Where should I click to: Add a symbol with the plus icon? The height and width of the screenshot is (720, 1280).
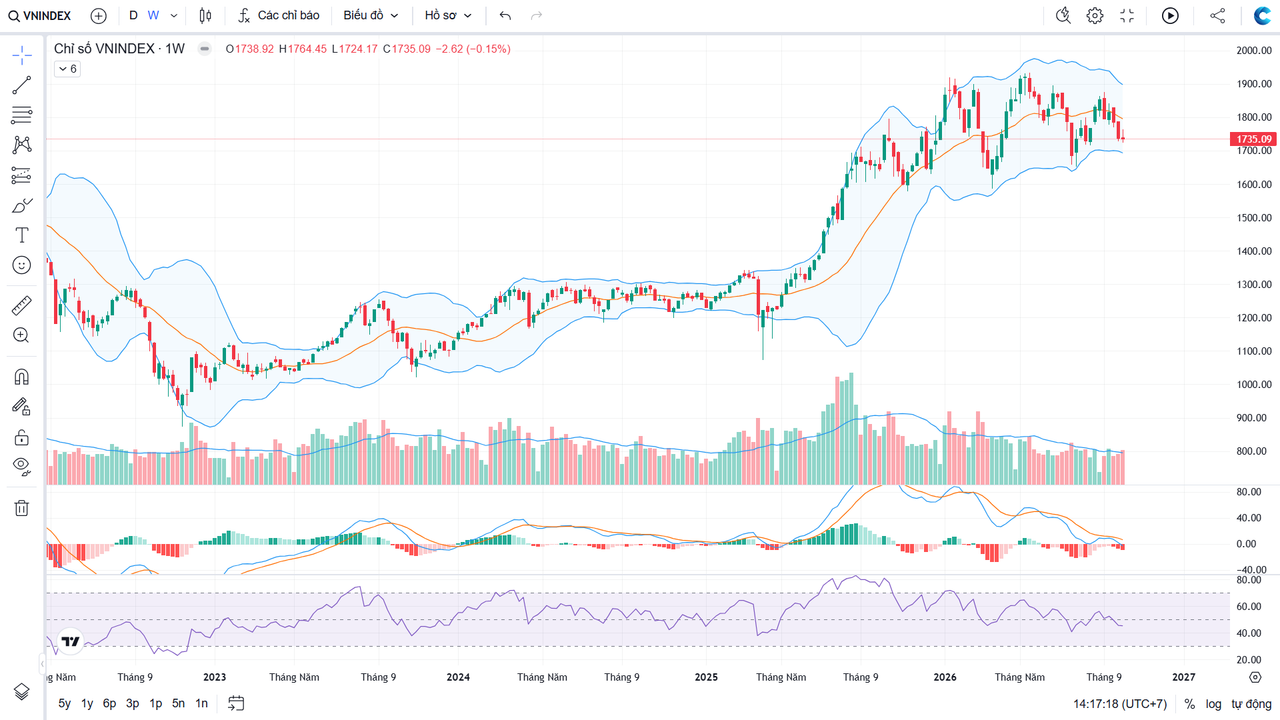pyautogui.click(x=98, y=16)
